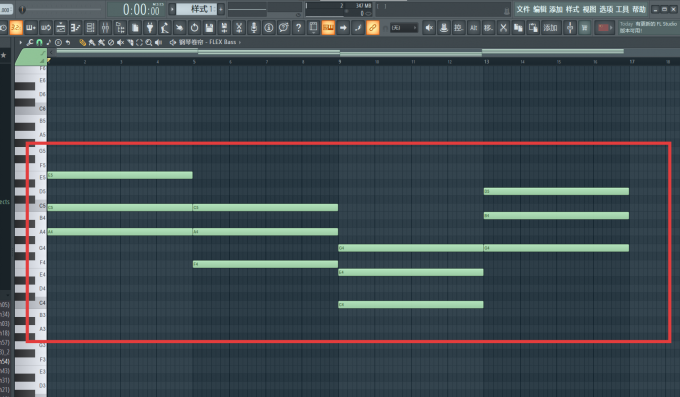
Task: Click the microphone one-click recording icon
Action: point(254,28)
